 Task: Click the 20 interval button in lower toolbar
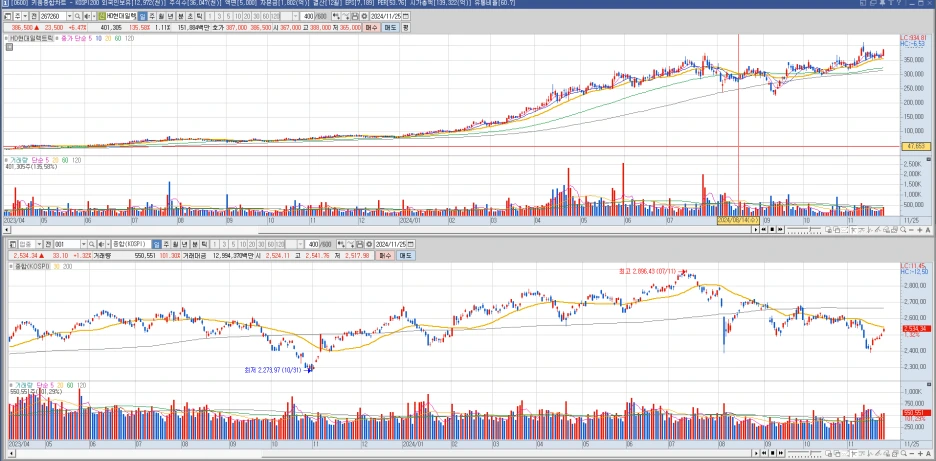pyautogui.click(x=252, y=244)
